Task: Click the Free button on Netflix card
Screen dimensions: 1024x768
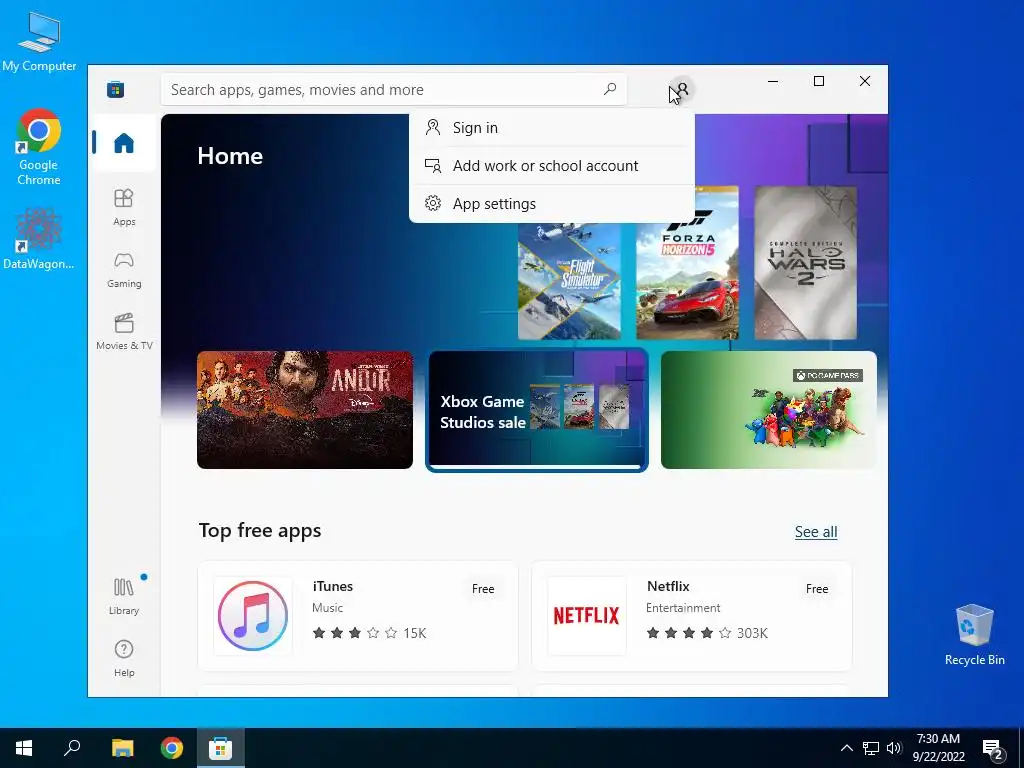Action: click(817, 589)
